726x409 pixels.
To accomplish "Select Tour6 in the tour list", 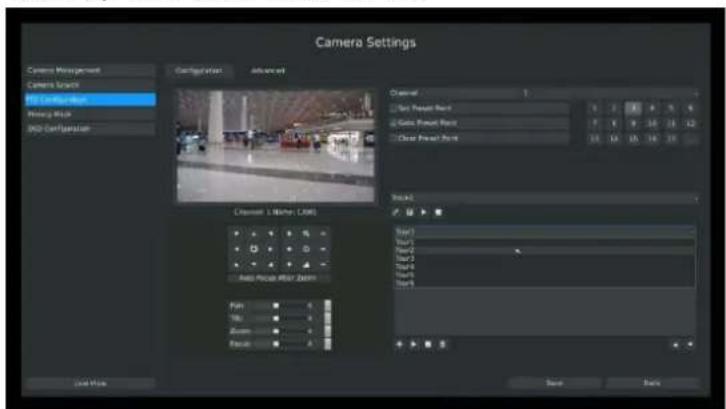I will (544, 283).
